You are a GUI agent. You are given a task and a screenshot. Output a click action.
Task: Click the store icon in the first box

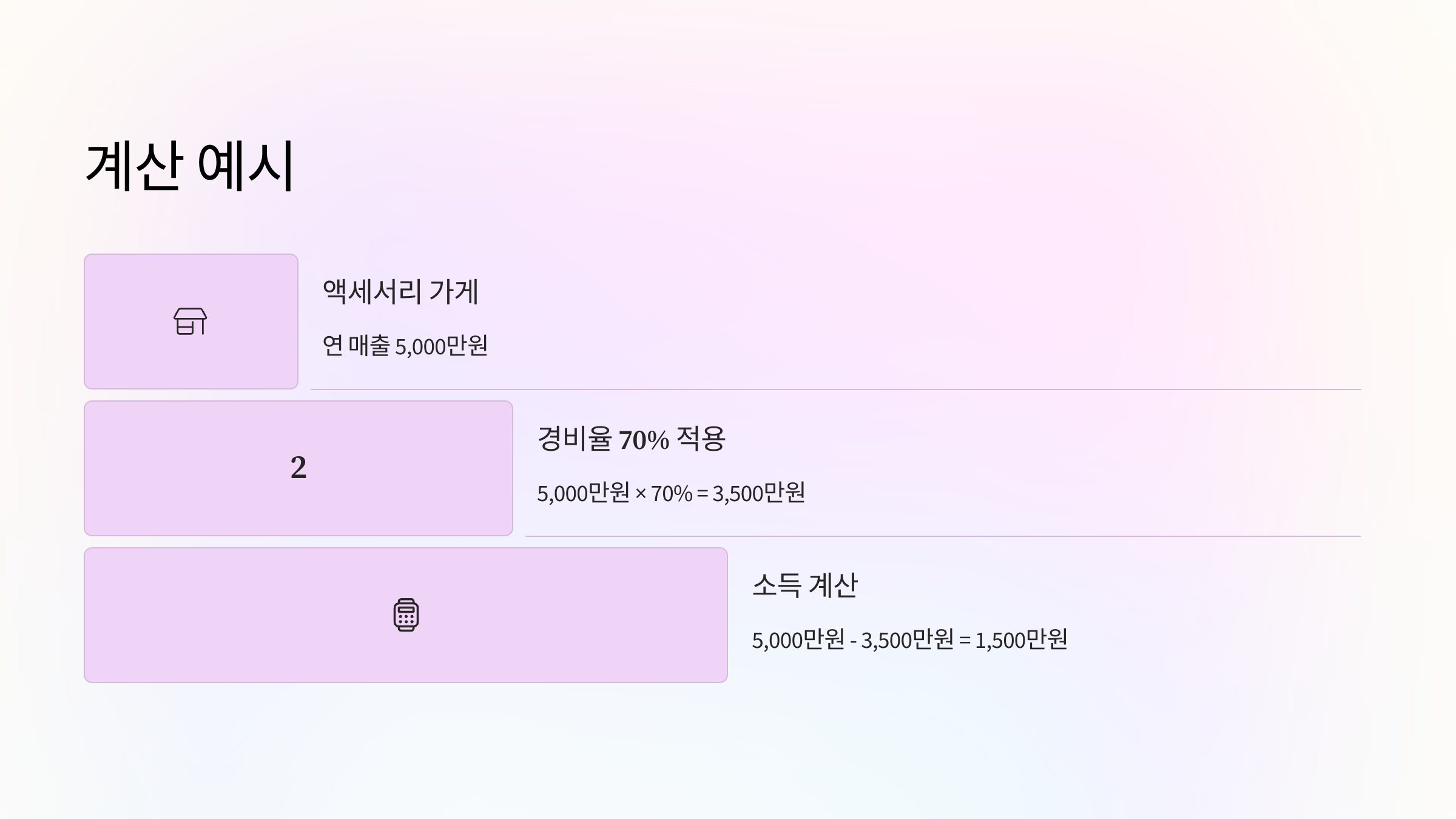[x=190, y=322]
